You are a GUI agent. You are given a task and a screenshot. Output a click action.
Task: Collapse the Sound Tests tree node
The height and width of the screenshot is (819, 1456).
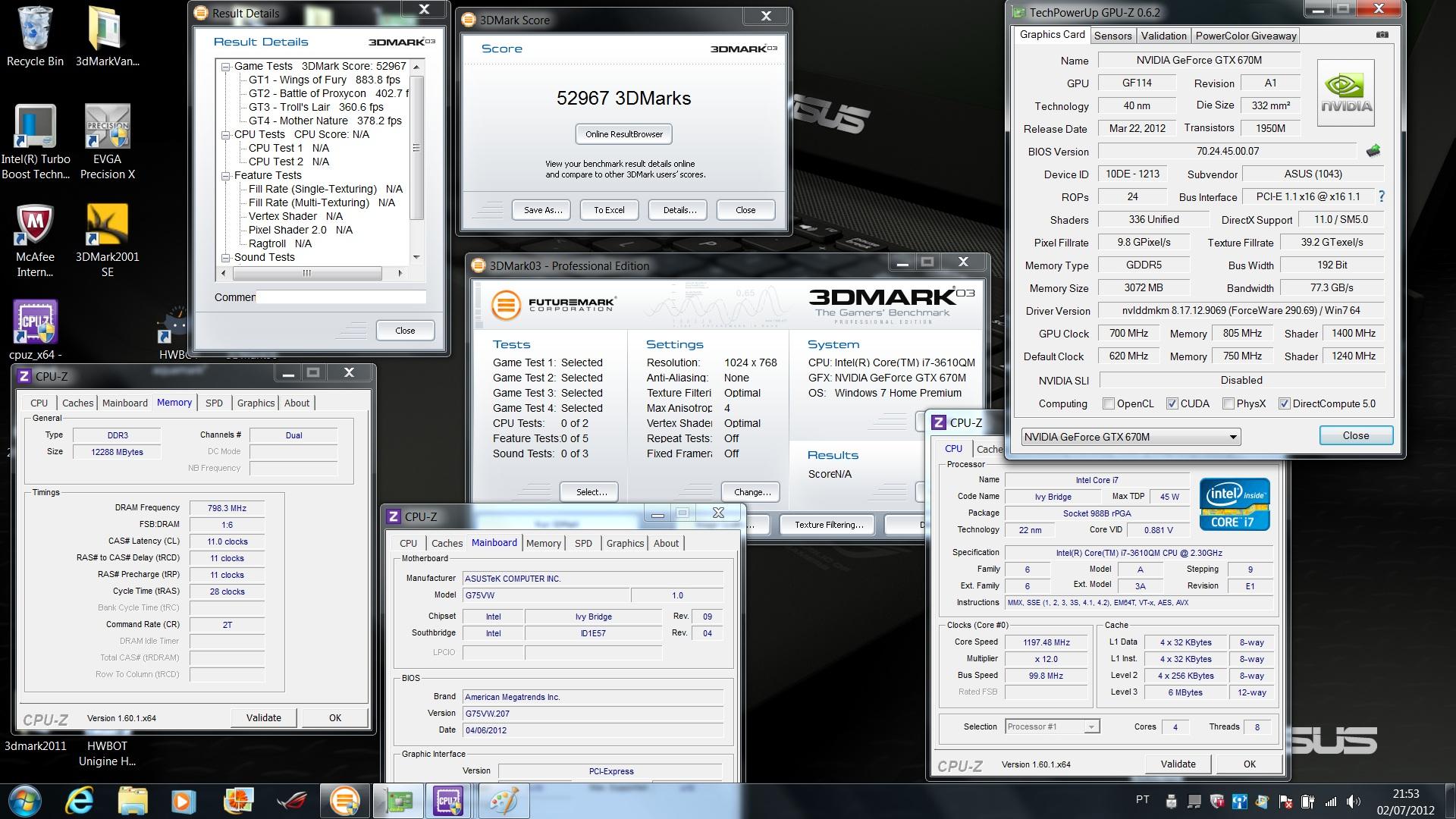[225, 258]
